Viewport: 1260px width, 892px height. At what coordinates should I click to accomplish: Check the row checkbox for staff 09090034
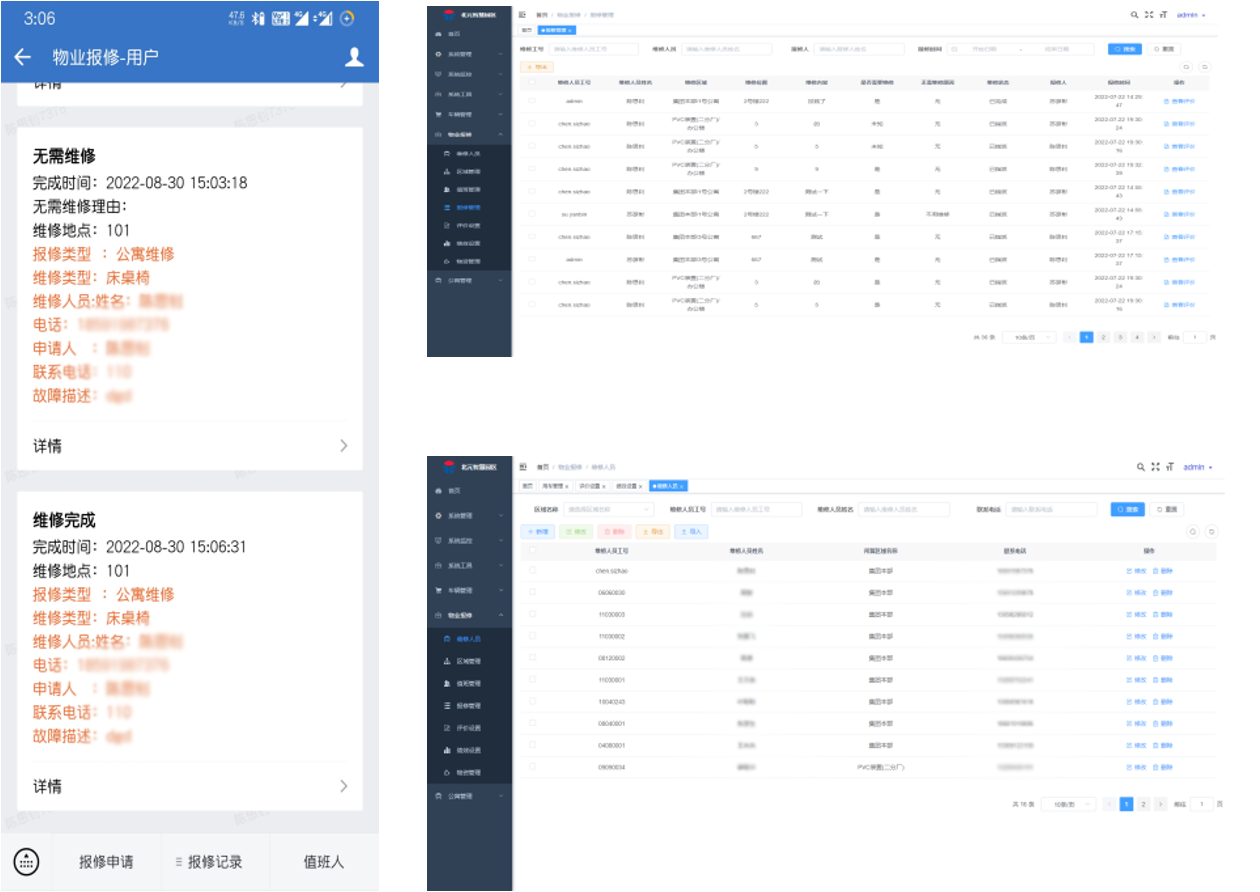532,767
